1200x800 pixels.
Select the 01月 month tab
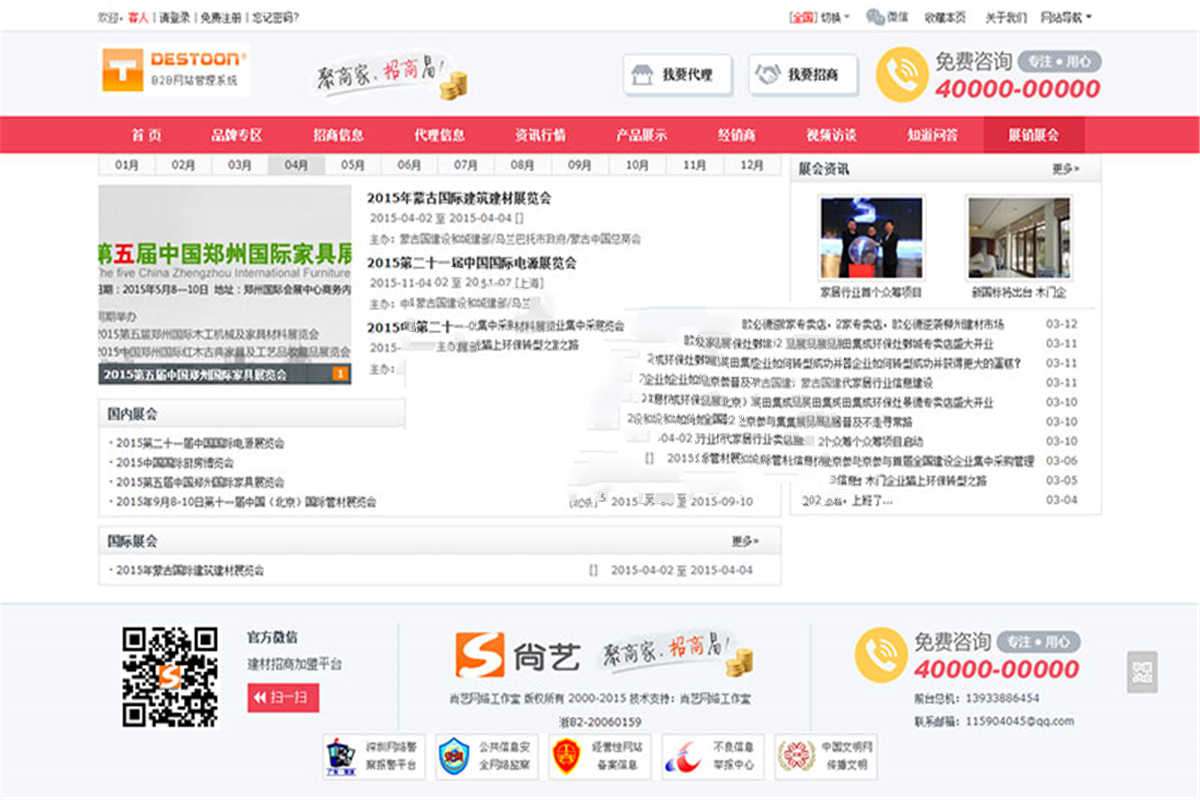point(127,165)
